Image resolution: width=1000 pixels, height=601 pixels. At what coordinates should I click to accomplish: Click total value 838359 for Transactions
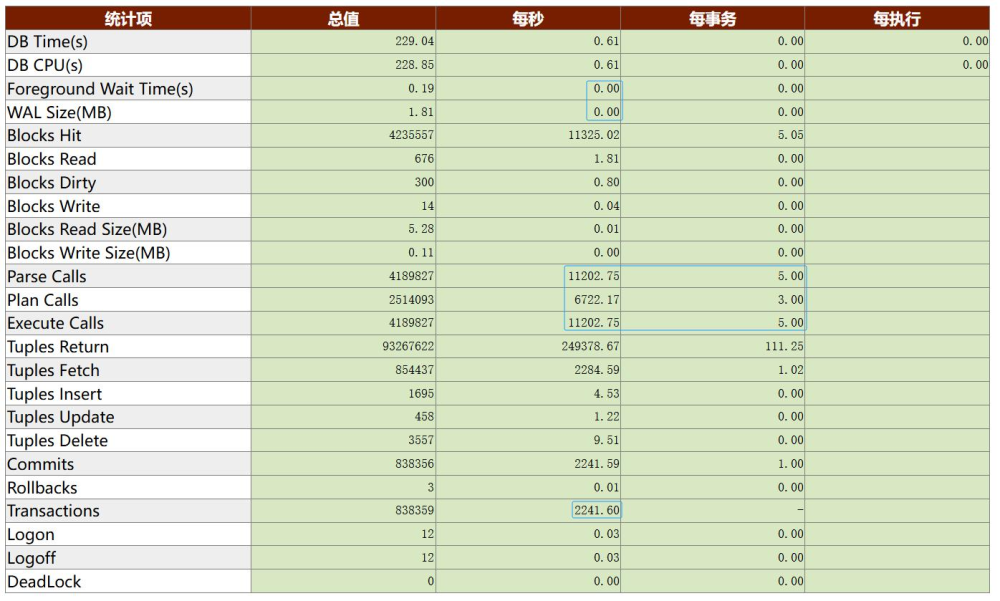(x=415, y=510)
